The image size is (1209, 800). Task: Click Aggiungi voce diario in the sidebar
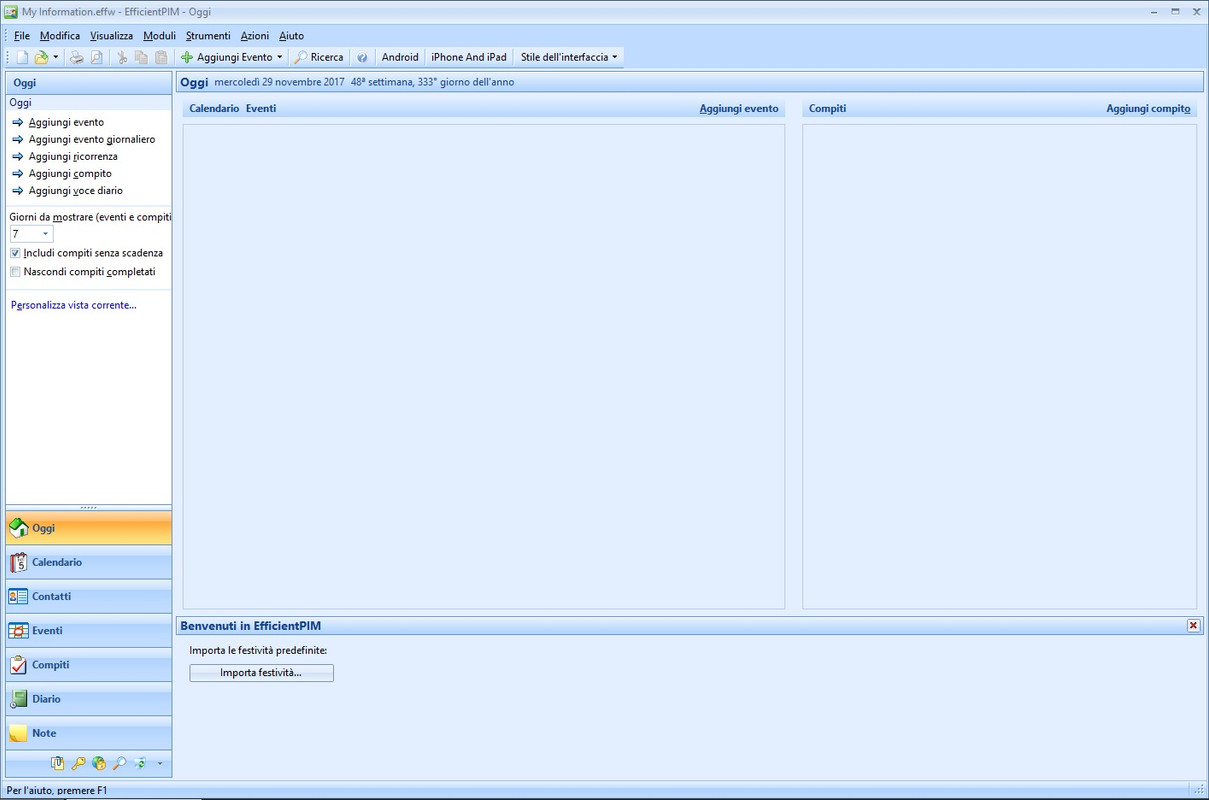click(x=76, y=190)
